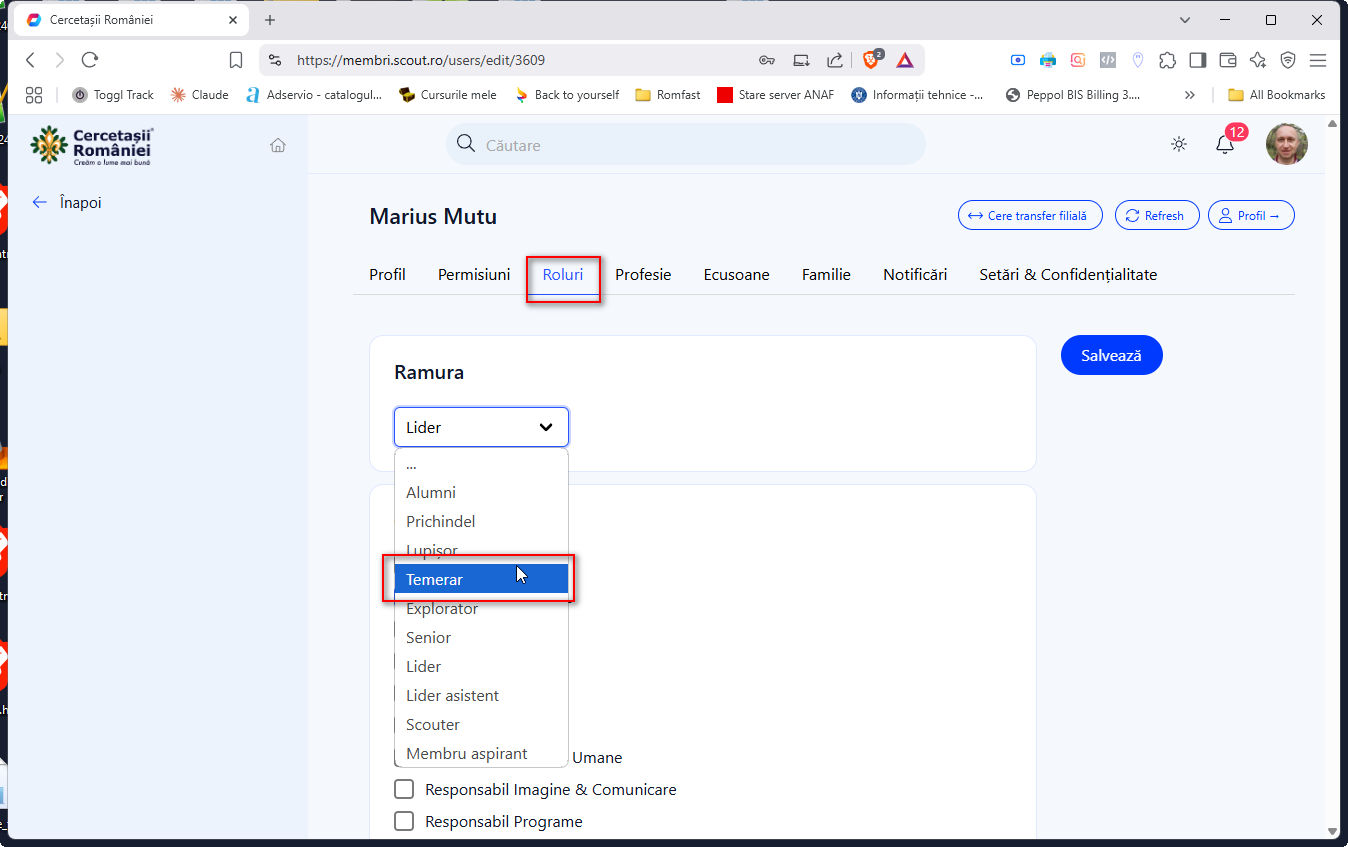Check Responsabil Imagine & Comunicare checkbox
Screen dimensions: 1348x847
click(x=404, y=789)
